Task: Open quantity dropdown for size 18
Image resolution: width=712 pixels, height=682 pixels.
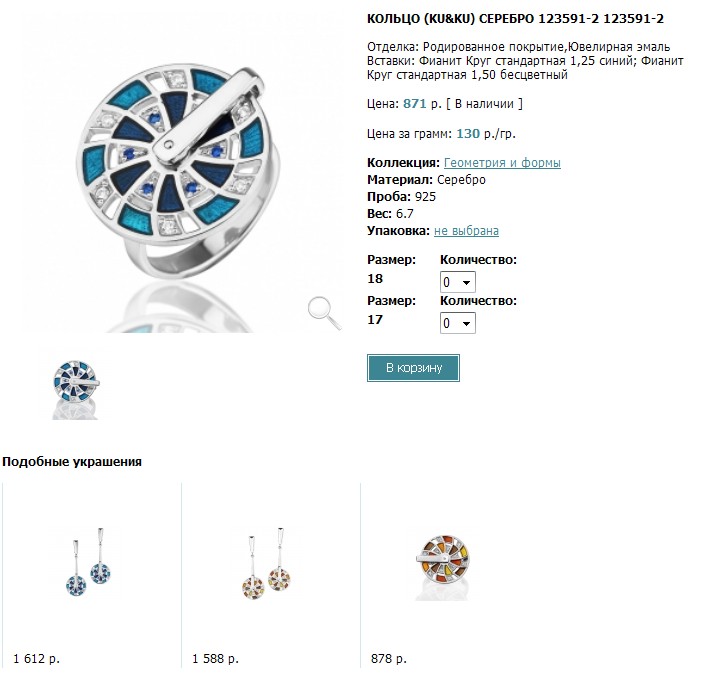Action: (x=458, y=283)
